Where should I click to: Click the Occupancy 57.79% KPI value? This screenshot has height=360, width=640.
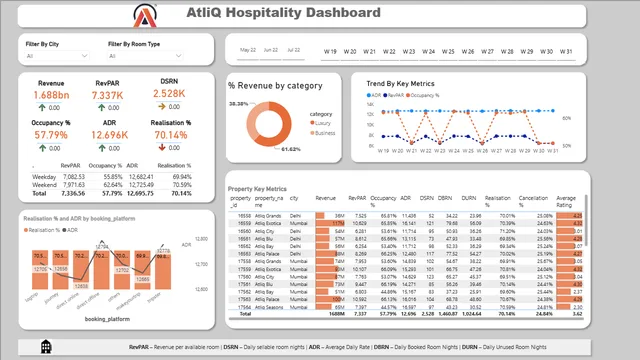(51, 135)
